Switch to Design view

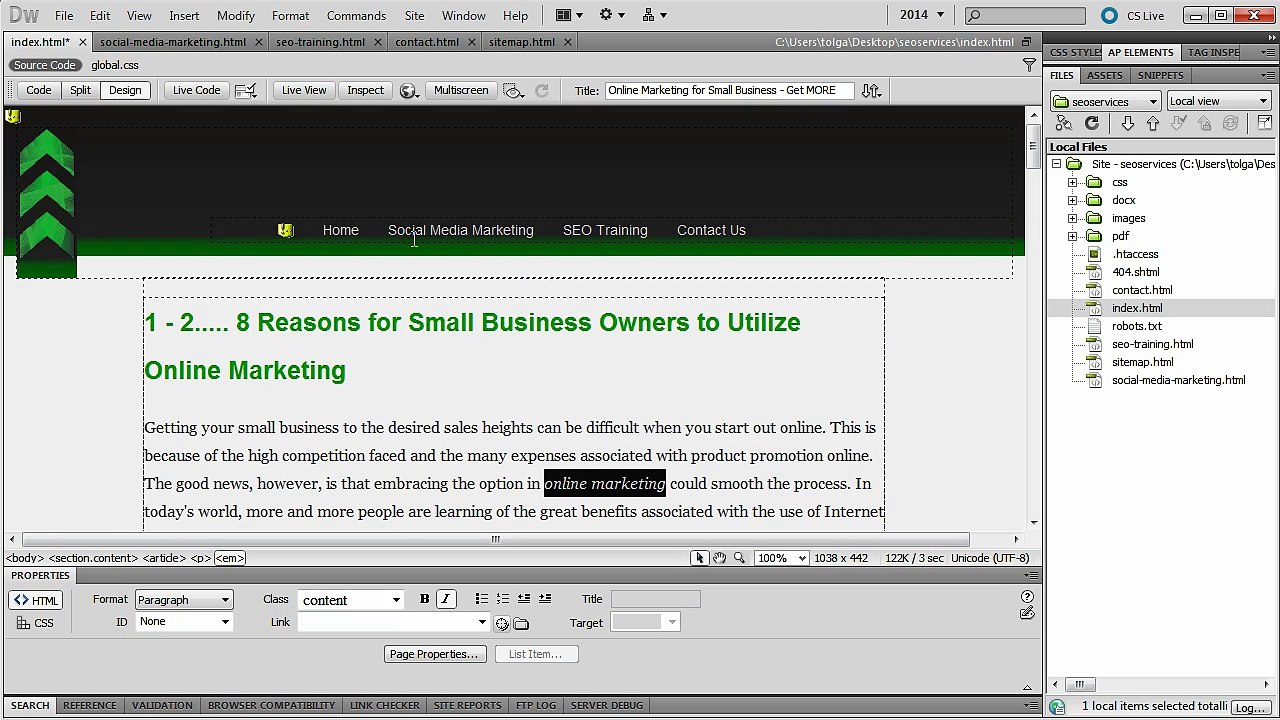click(125, 90)
